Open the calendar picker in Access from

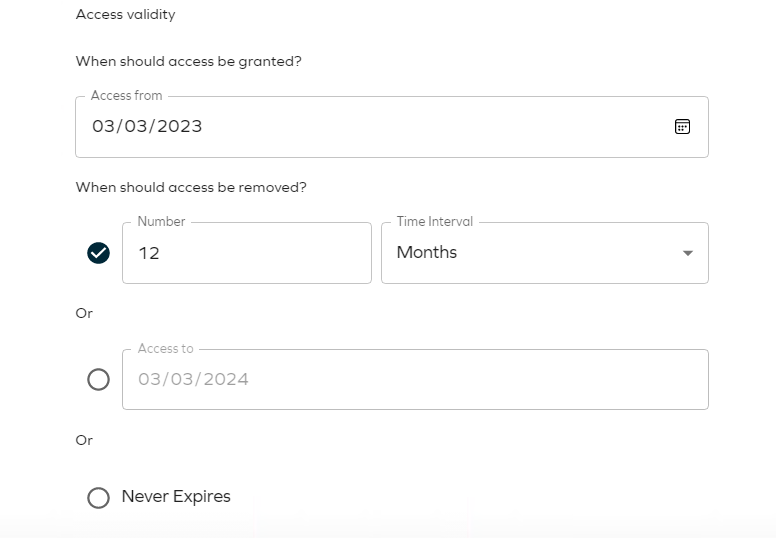pos(682,126)
